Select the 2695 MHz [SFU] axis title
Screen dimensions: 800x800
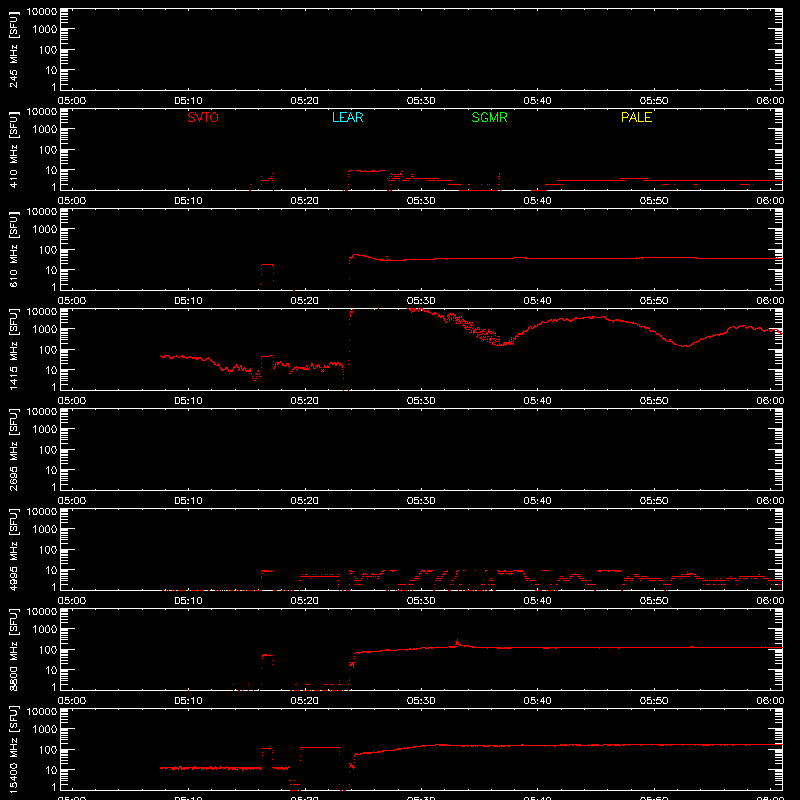pos(13,449)
